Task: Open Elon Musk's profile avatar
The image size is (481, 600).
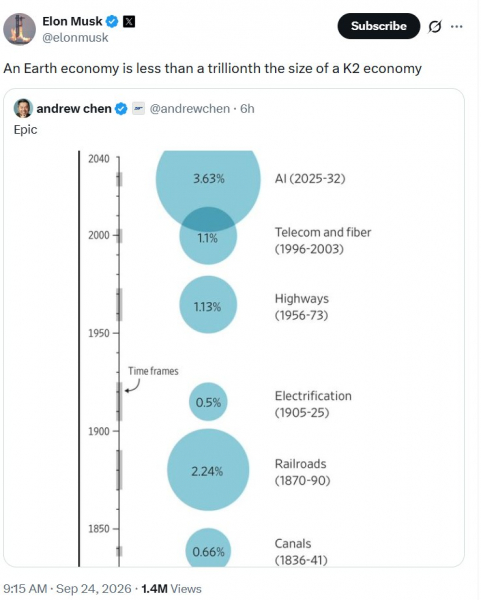Action: pyautogui.click(x=20, y=29)
